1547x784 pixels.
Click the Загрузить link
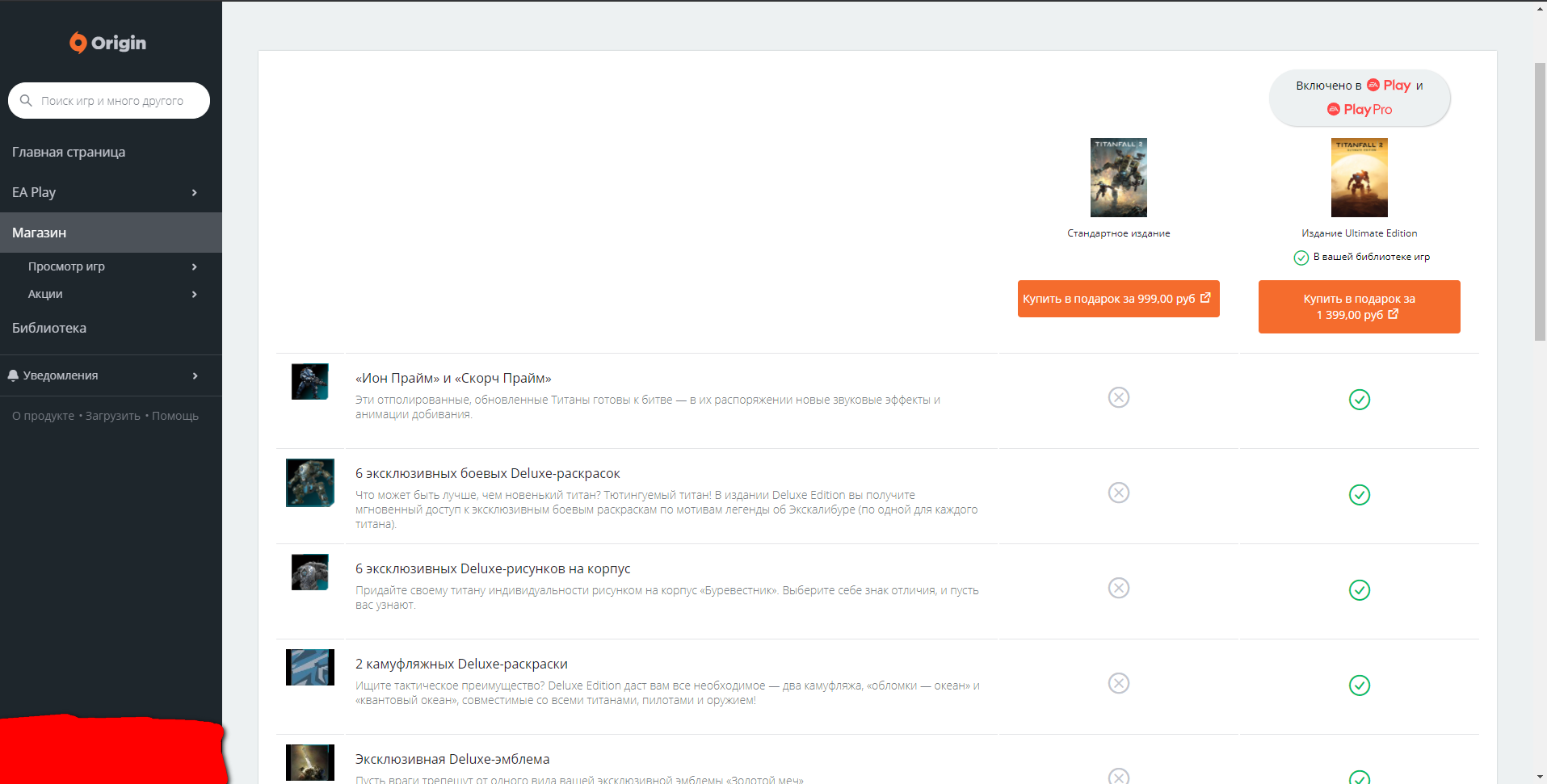pyautogui.click(x=113, y=416)
